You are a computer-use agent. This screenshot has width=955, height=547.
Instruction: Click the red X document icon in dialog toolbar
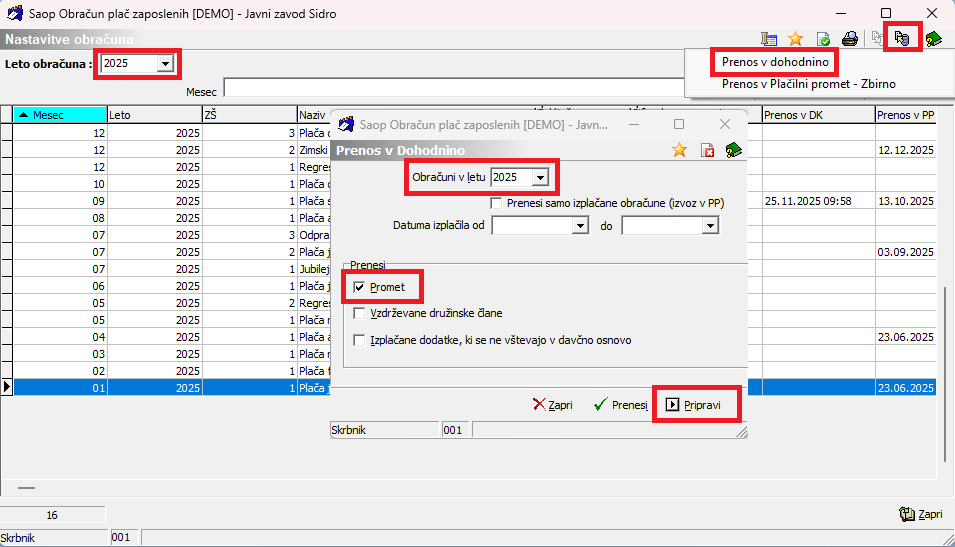(x=707, y=150)
